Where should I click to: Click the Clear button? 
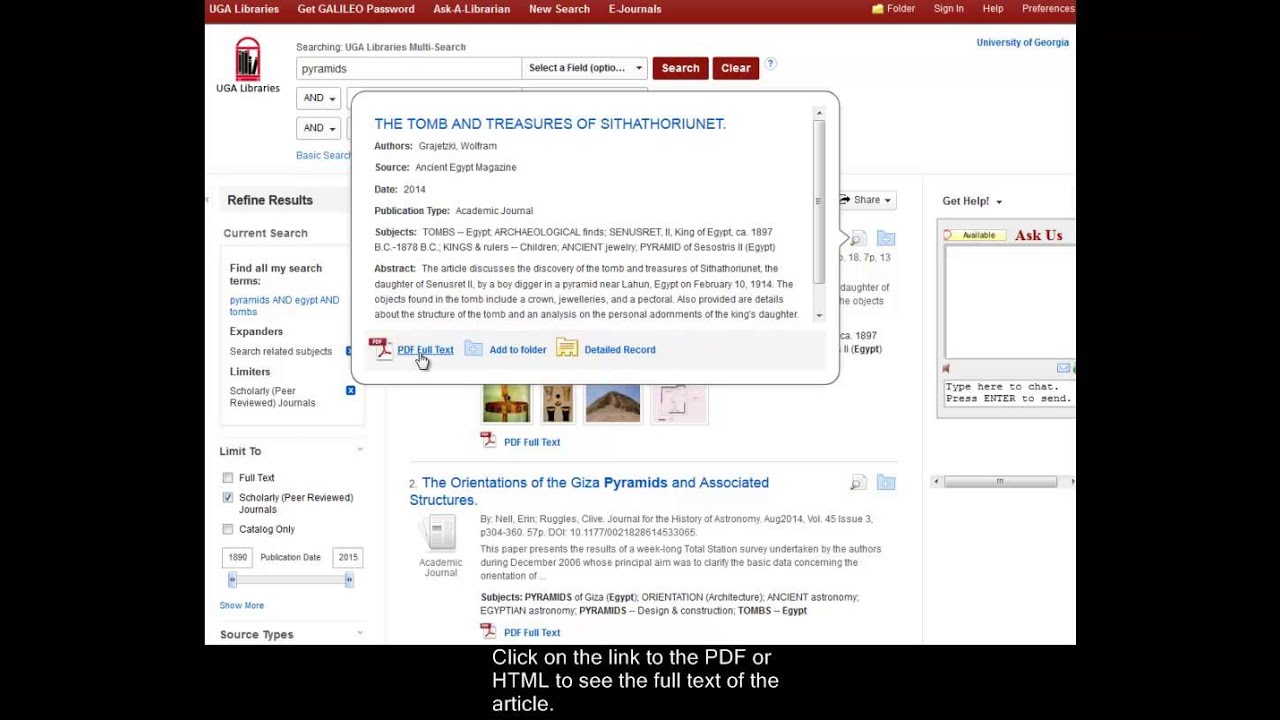coord(736,68)
